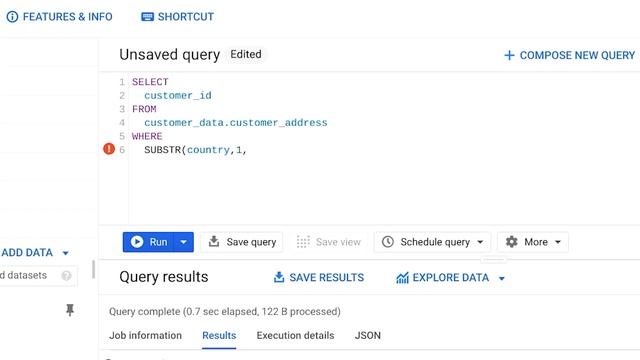Open the More settings dropdown
The height and width of the screenshot is (360, 640).
[533, 242]
